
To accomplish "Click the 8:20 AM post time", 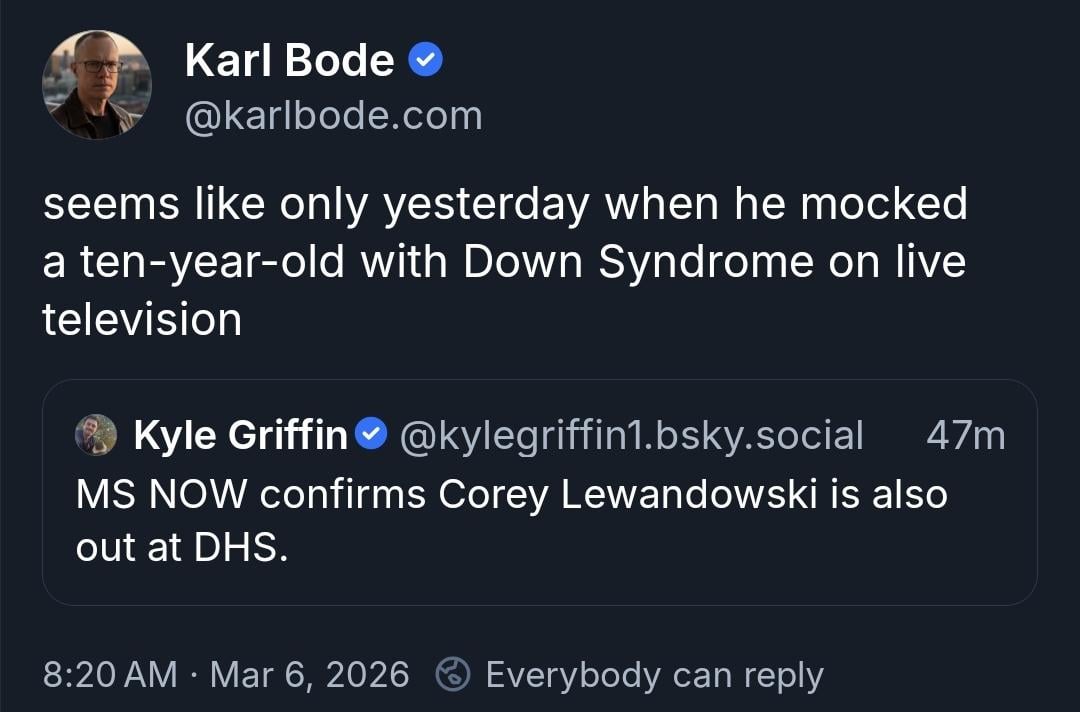I will coord(110,675).
